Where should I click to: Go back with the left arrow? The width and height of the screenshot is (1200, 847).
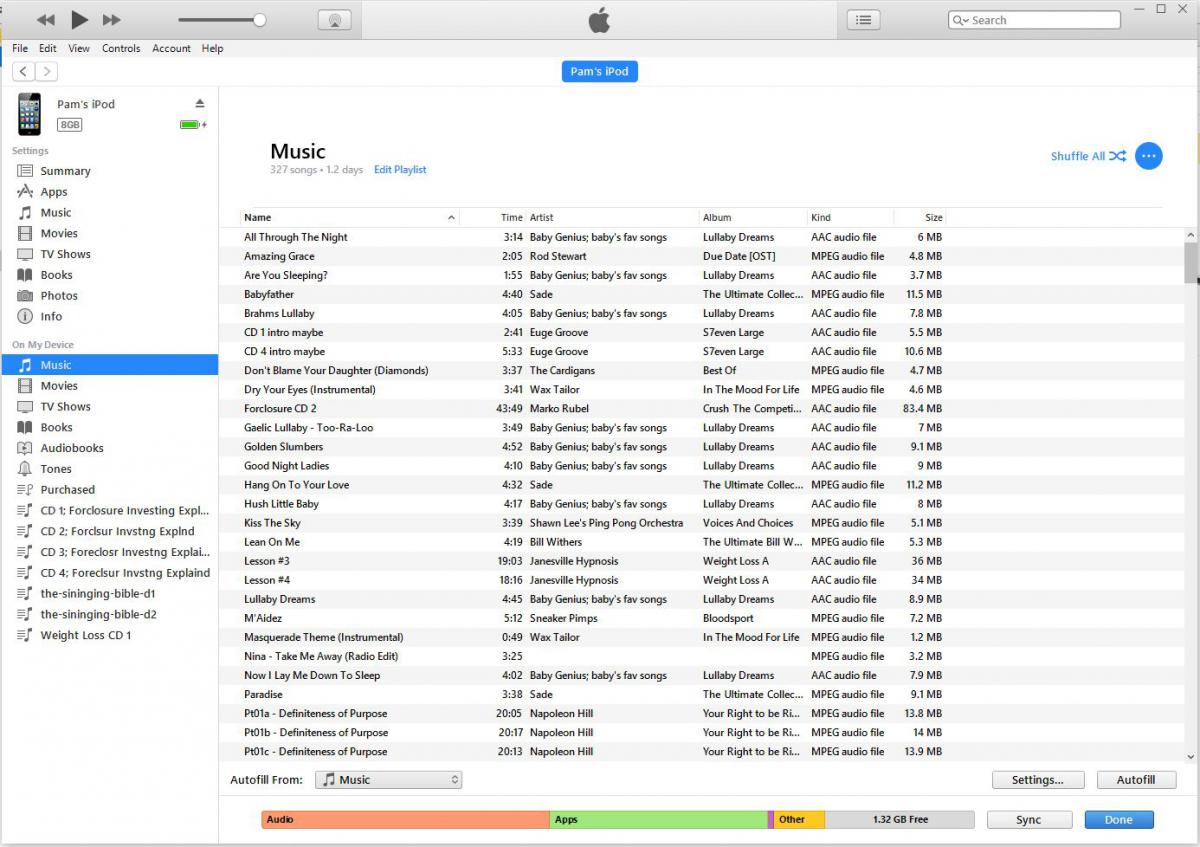(23, 71)
